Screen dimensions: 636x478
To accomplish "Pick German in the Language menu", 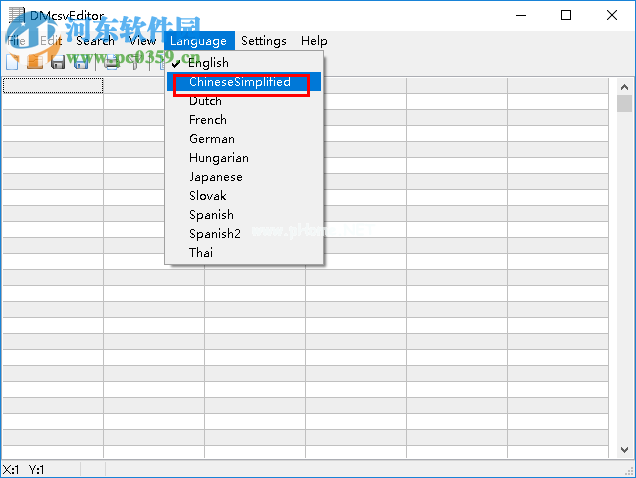I will 211,139.
